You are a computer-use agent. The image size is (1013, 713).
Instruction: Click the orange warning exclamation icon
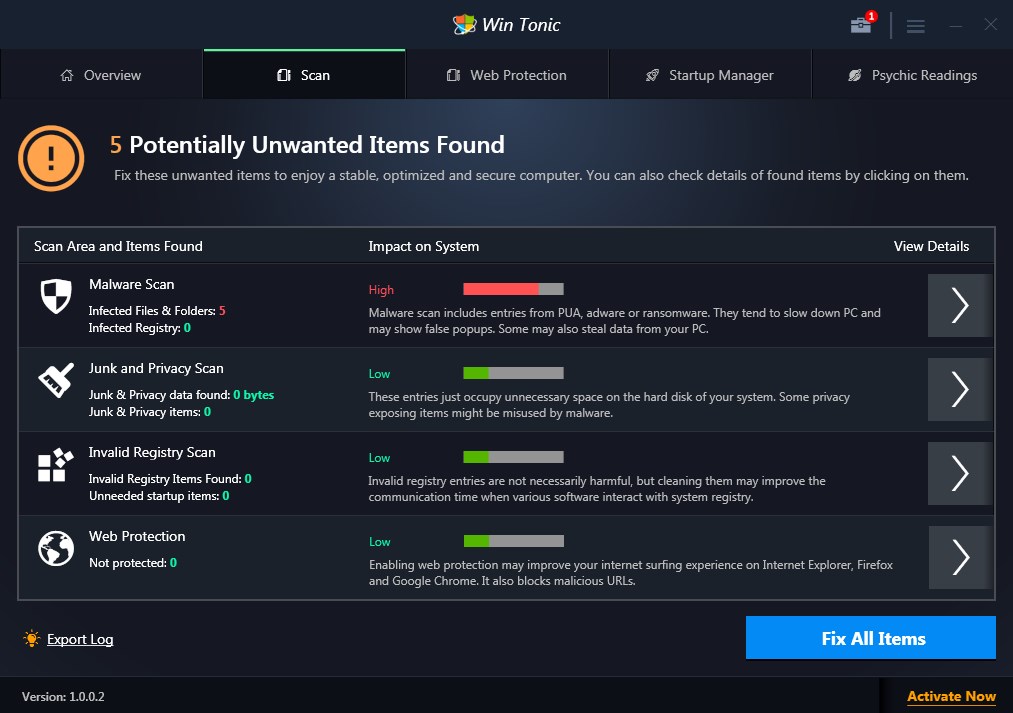51,158
